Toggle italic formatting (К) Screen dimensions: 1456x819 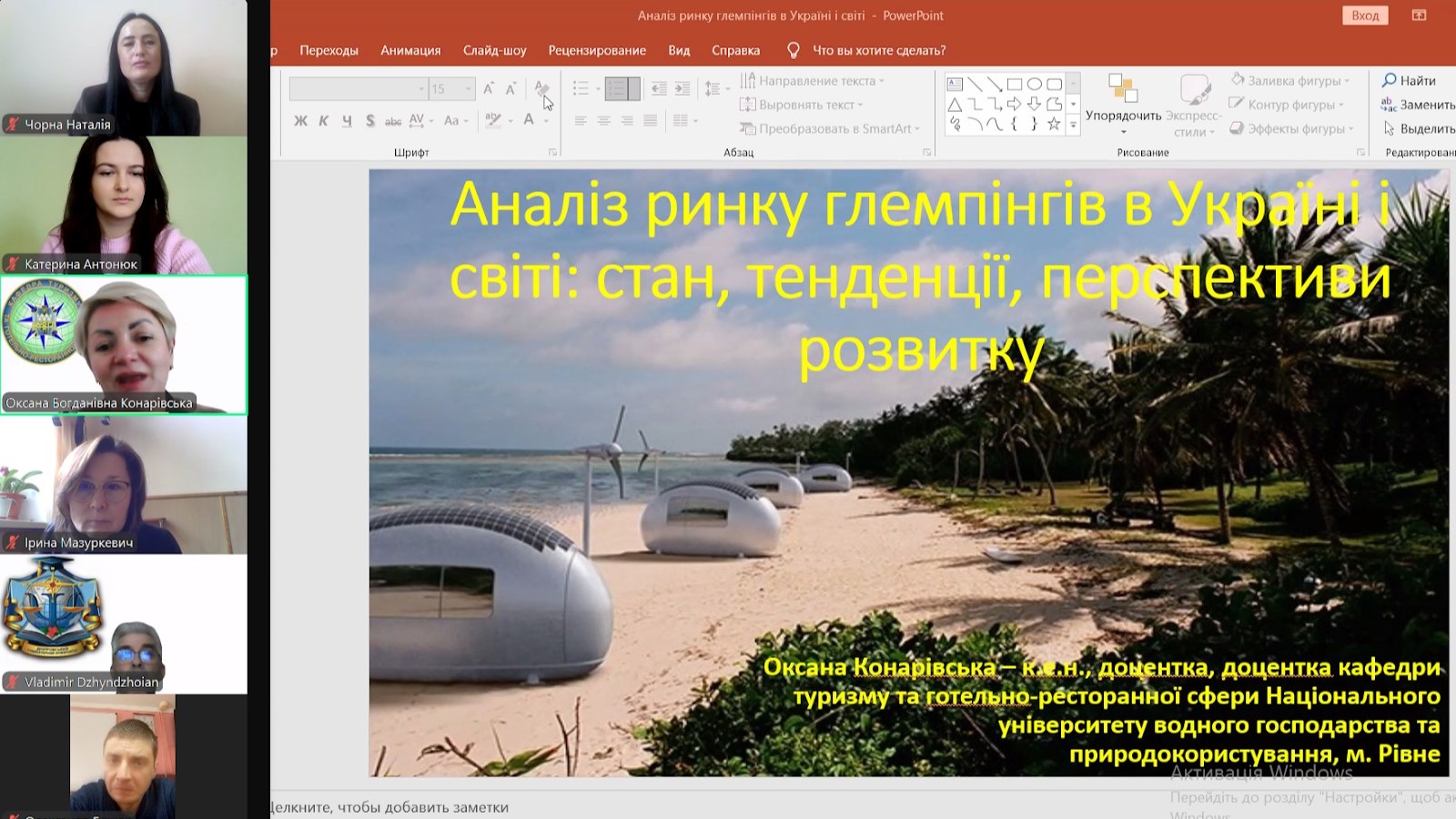[x=323, y=120]
